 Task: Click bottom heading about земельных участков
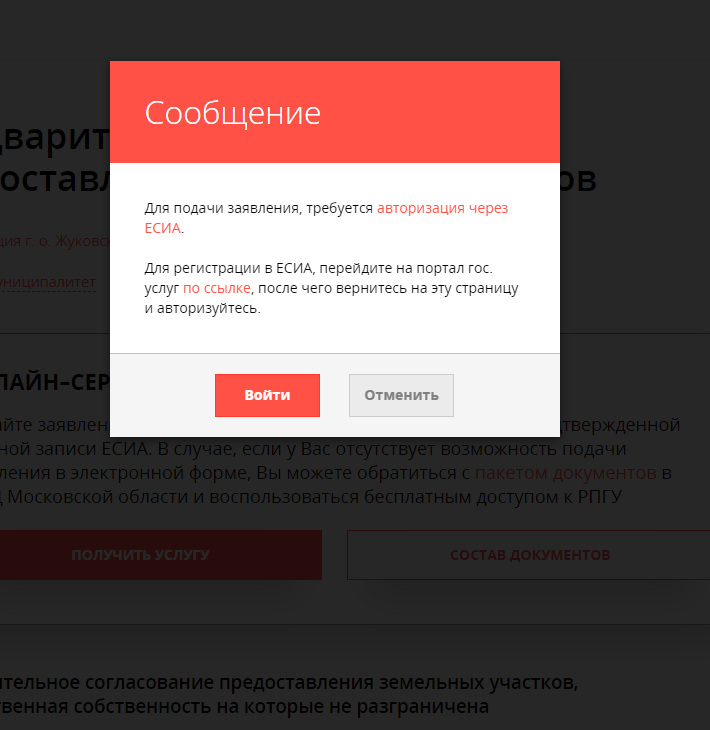pos(289,694)
